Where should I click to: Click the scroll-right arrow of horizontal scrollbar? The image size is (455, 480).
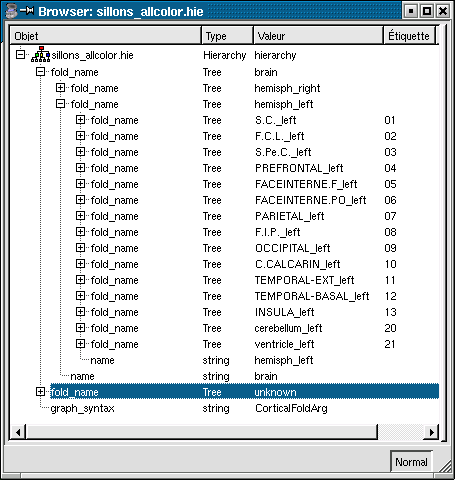click(431, 432)
